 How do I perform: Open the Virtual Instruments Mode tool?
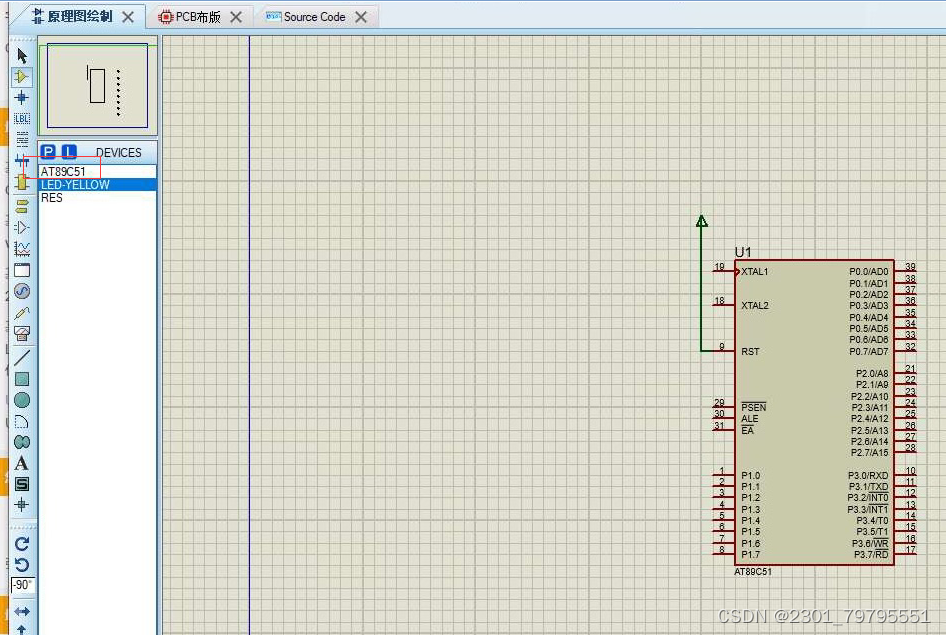tap(22, 333)
